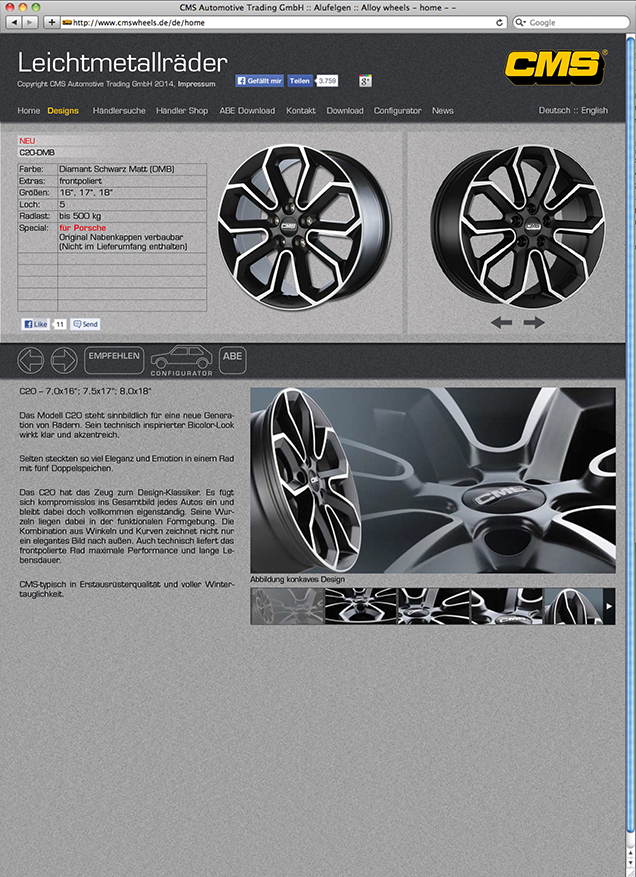This screenshot has width=636, height=877.
Task: Open the Händlersuche menu item
Action: pos(118,111)
